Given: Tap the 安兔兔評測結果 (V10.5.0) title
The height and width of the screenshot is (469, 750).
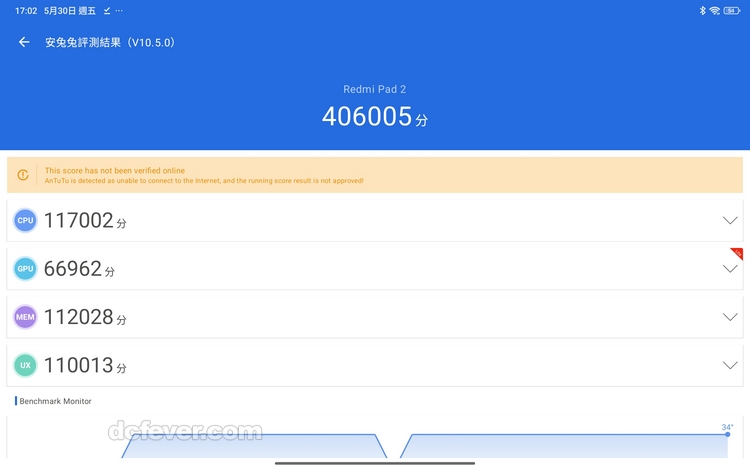Looking at the screenshot, I should pos(110,42).
